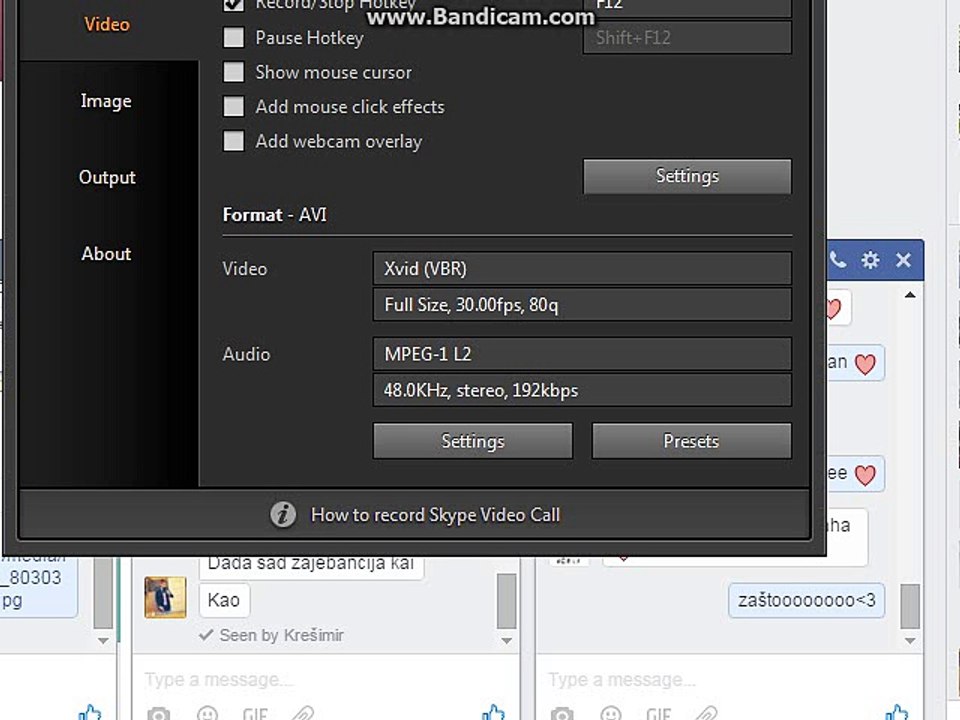The width and height of the screenshot is (960, 720).
Task: Switch to the Image tab
Action: (106, 101)
